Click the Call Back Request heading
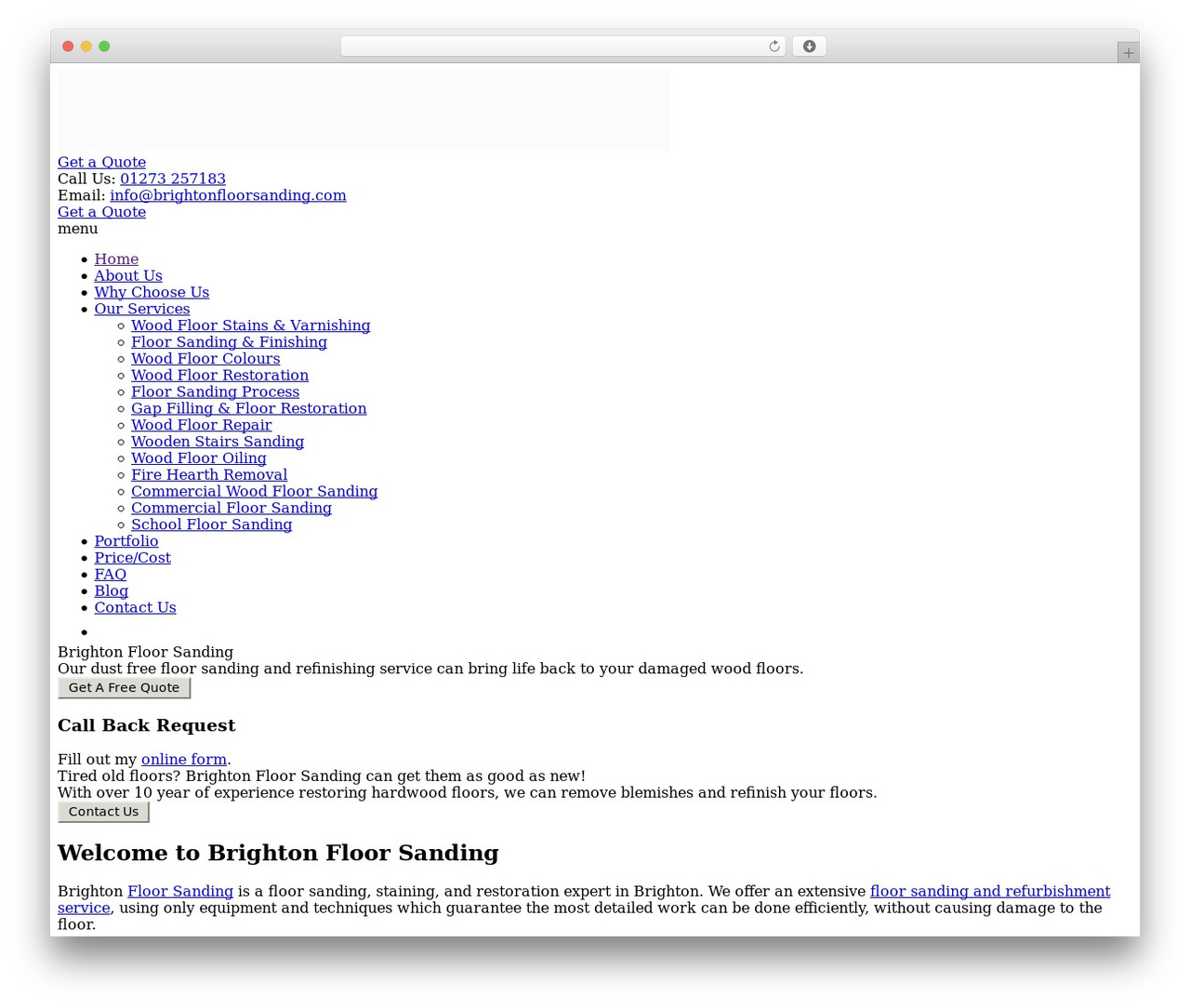This screenshot has width=1190, height=1008. pyautogui.click(x=147, y=726)
